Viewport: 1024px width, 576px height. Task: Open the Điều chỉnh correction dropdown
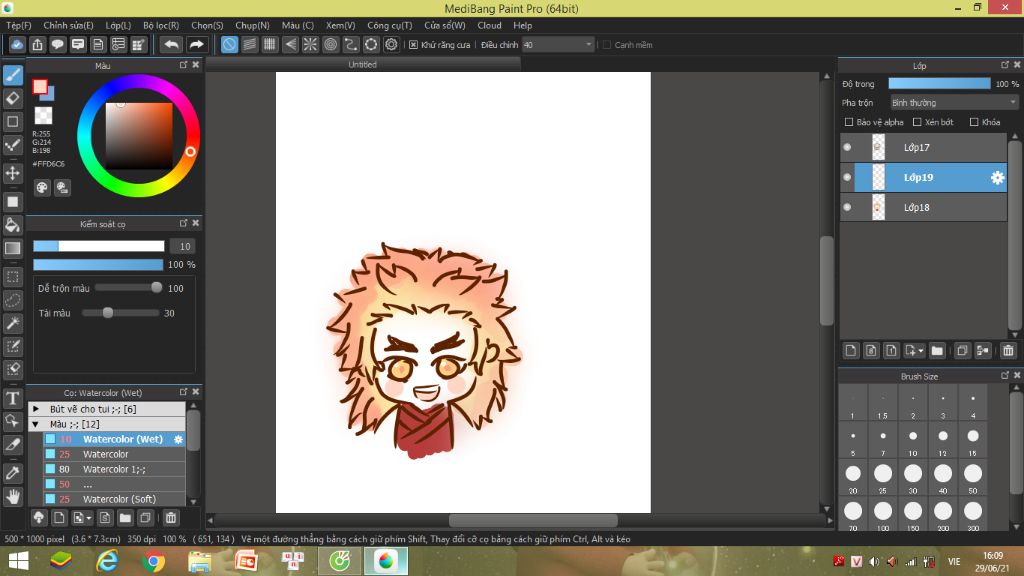pos(558,45)
